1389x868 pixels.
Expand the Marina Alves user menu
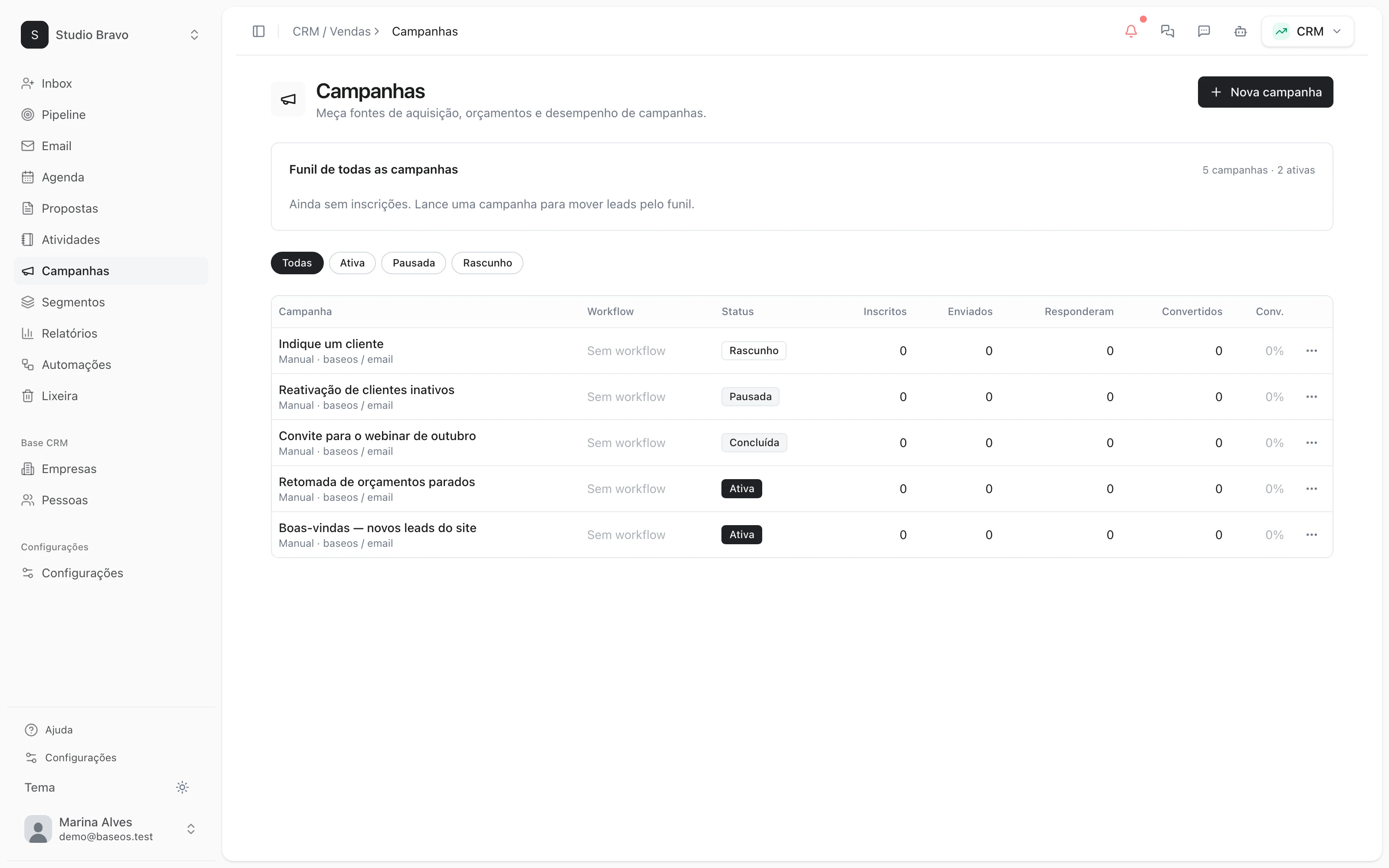pyautogui.click(x=191, y=829)
